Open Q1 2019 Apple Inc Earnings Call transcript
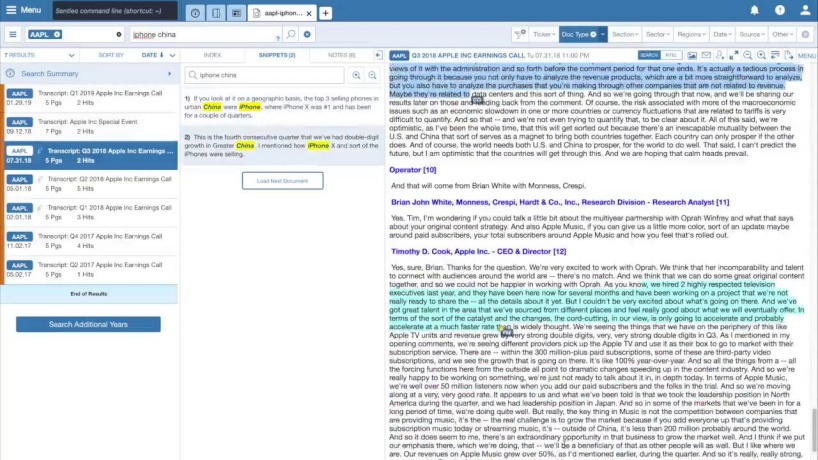This screenshot has width=818, height=460. click(90, 98)
